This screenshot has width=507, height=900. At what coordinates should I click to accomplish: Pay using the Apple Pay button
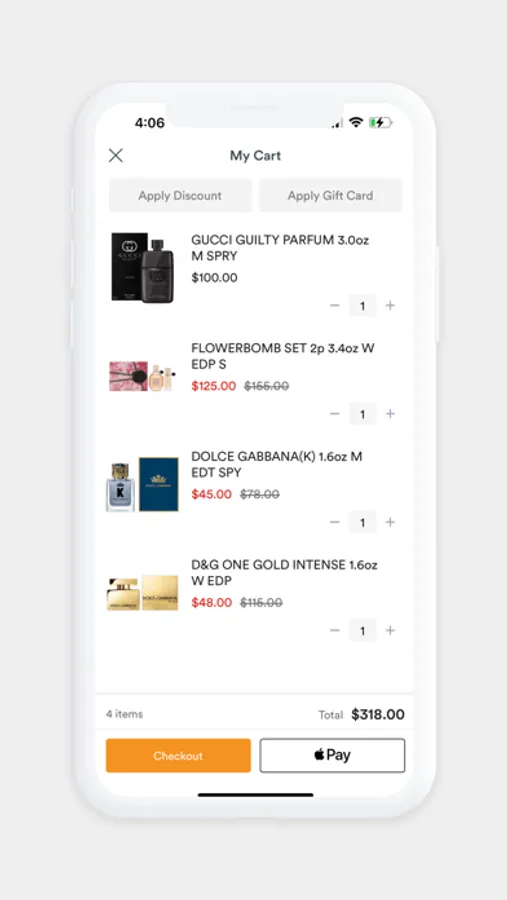tap(332, 755)
